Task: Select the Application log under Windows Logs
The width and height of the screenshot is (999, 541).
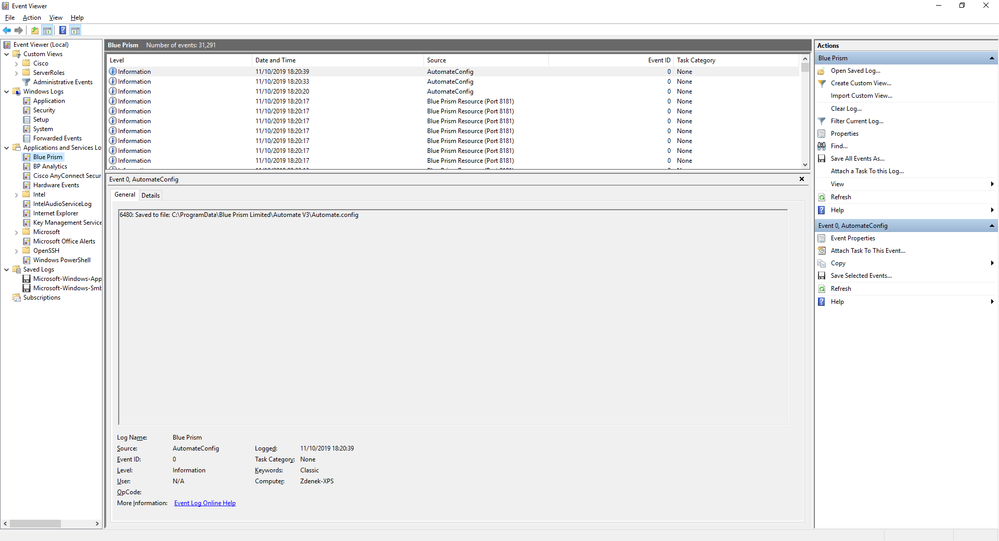Action: point(49,101)
